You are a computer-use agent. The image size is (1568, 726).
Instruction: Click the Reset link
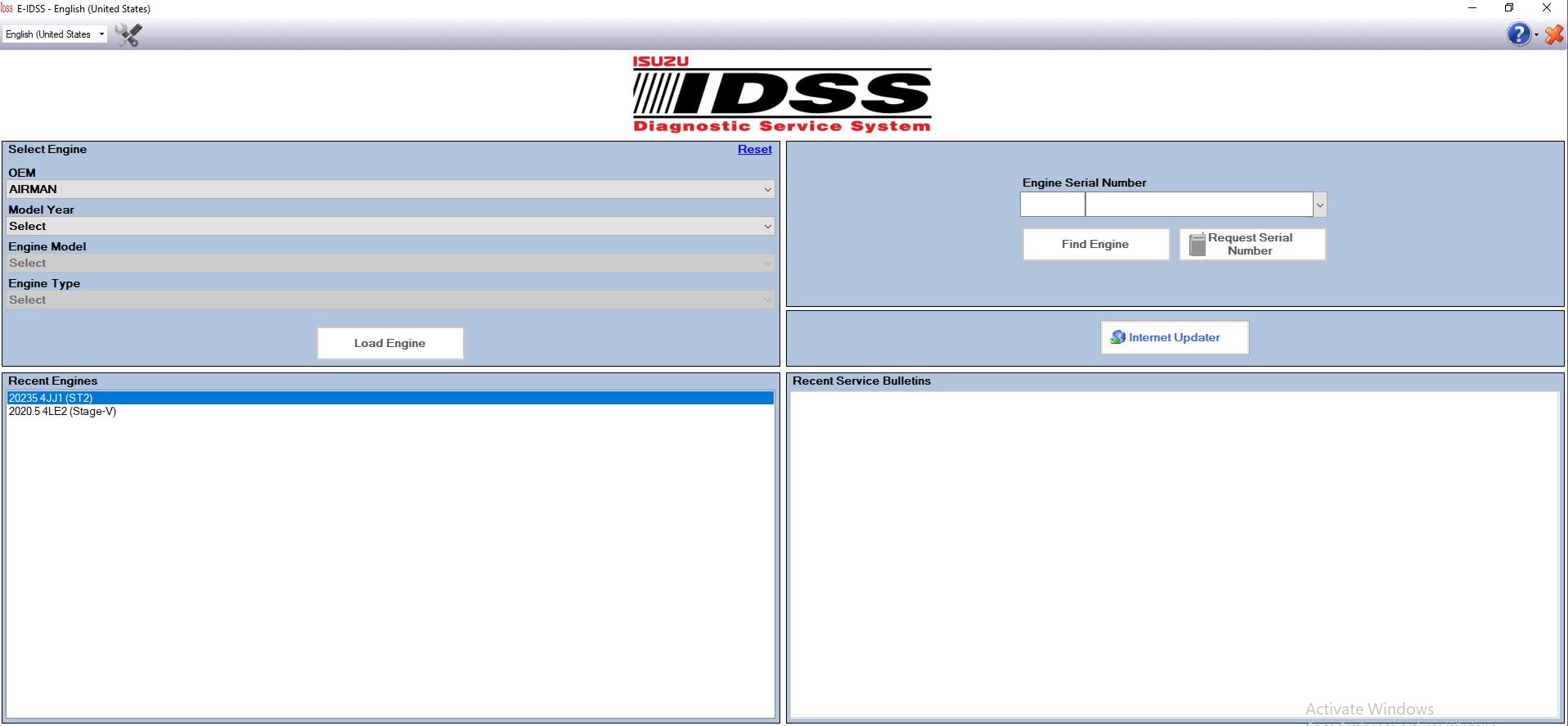tap(754, 149)
